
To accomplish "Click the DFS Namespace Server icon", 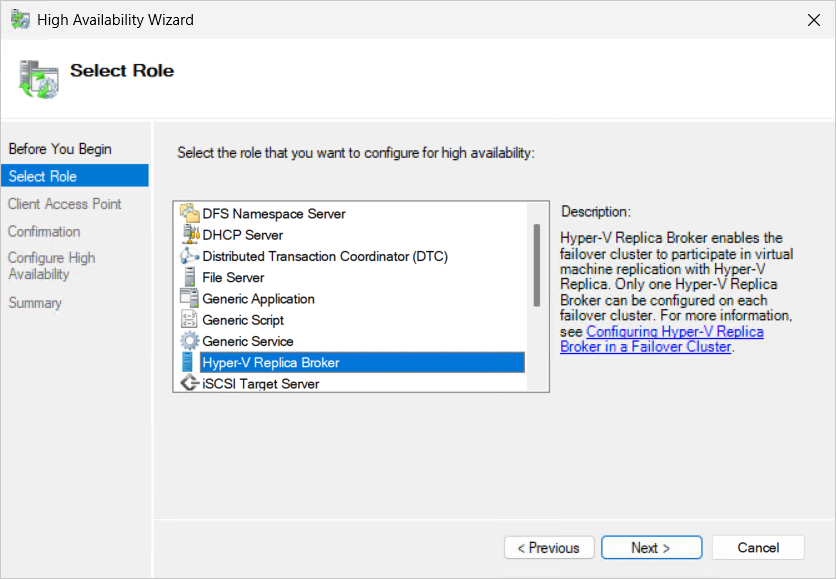I will point(188,214).
